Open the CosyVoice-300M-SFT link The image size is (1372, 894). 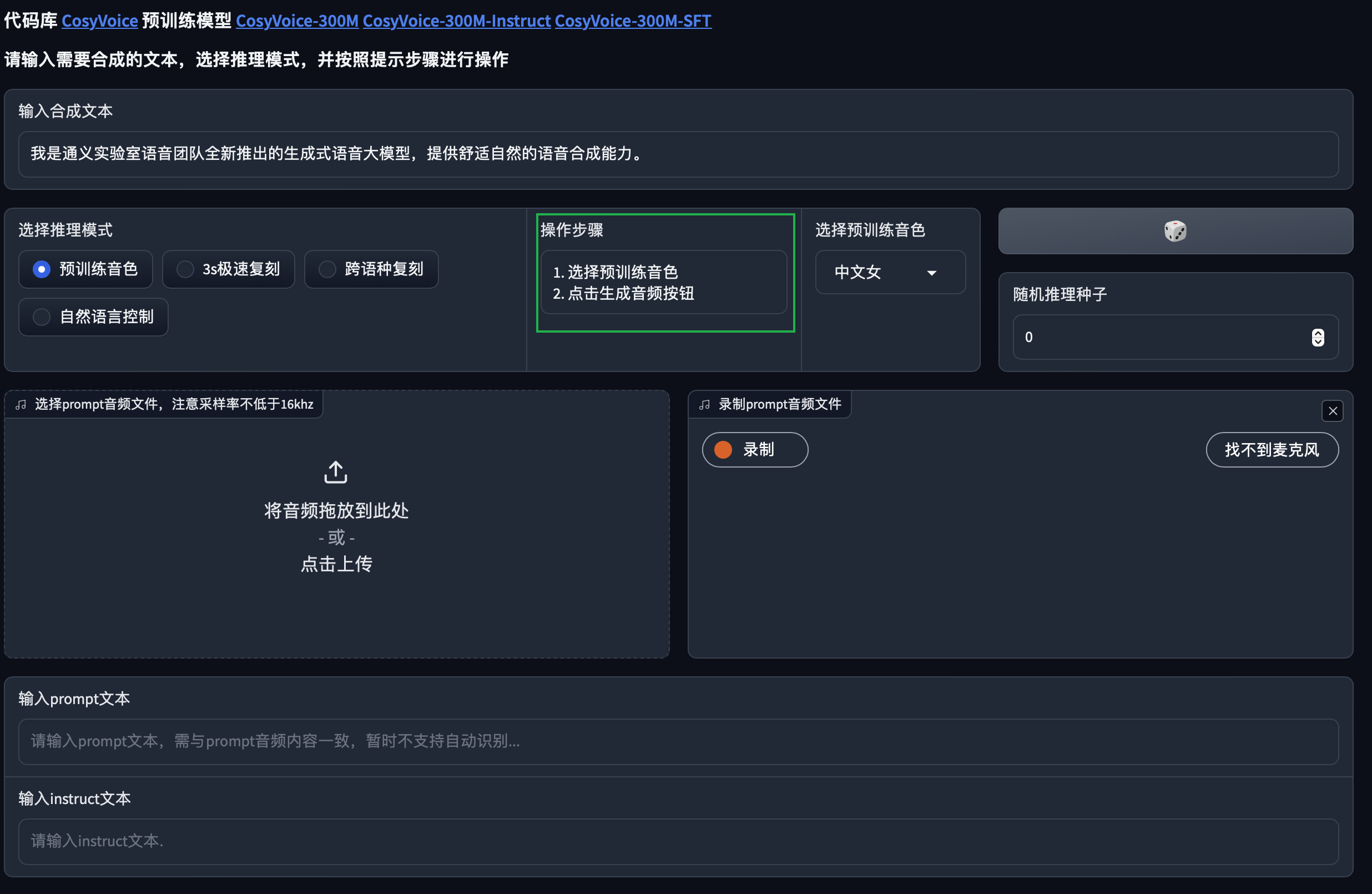pos(633,21)
